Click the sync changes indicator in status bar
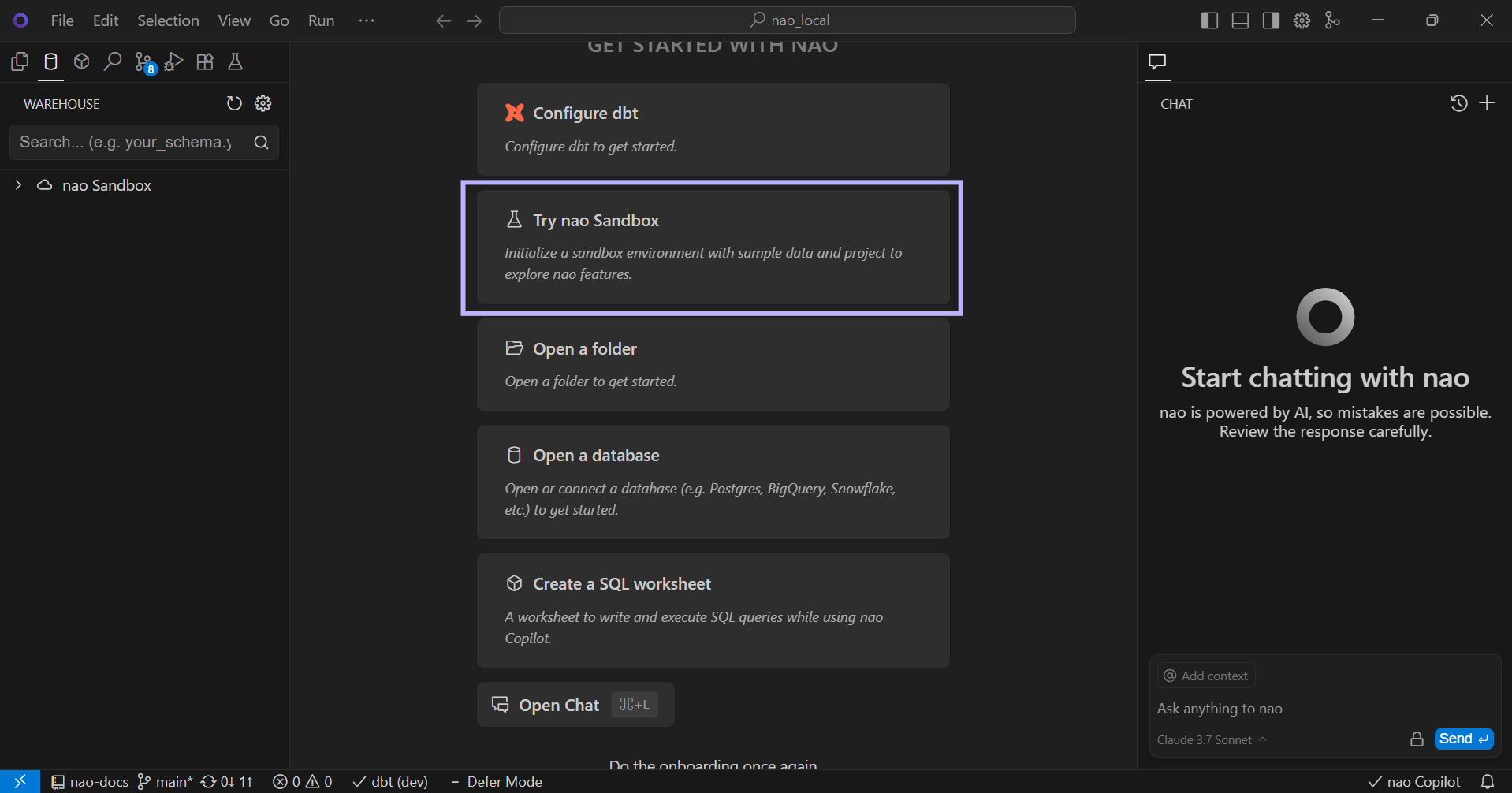Screen dimensions: 1512x793 (227, 781)
